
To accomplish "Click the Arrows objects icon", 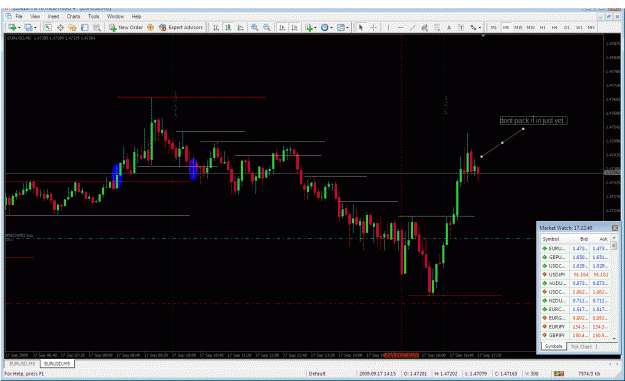I will tap(473, 27).
